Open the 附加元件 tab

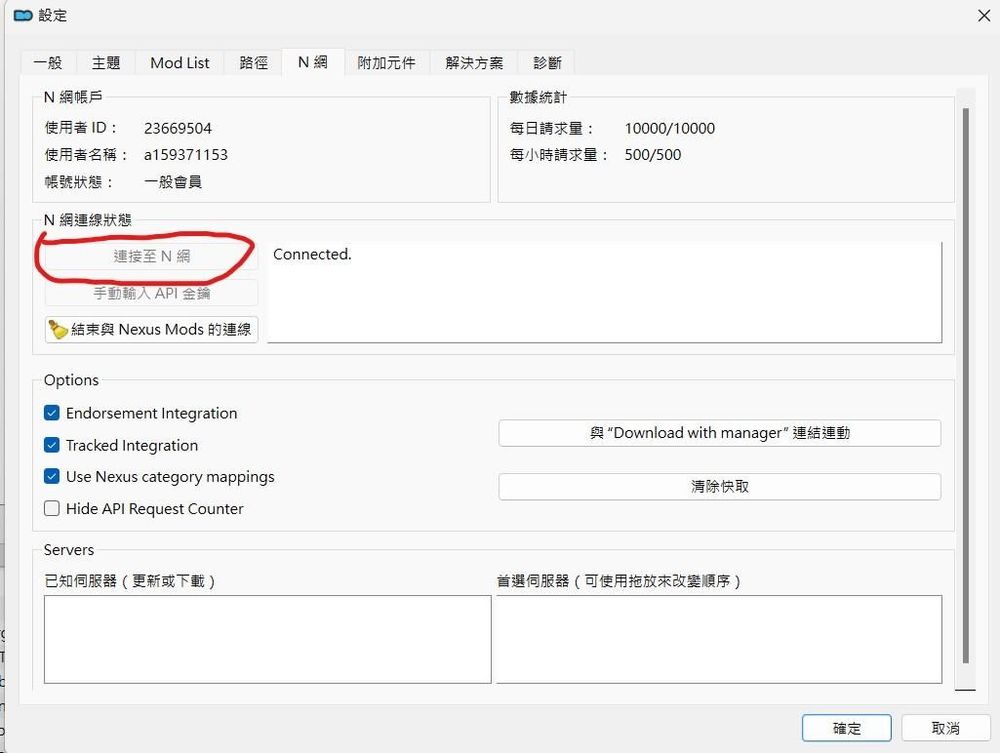click(x=386, y=62)
